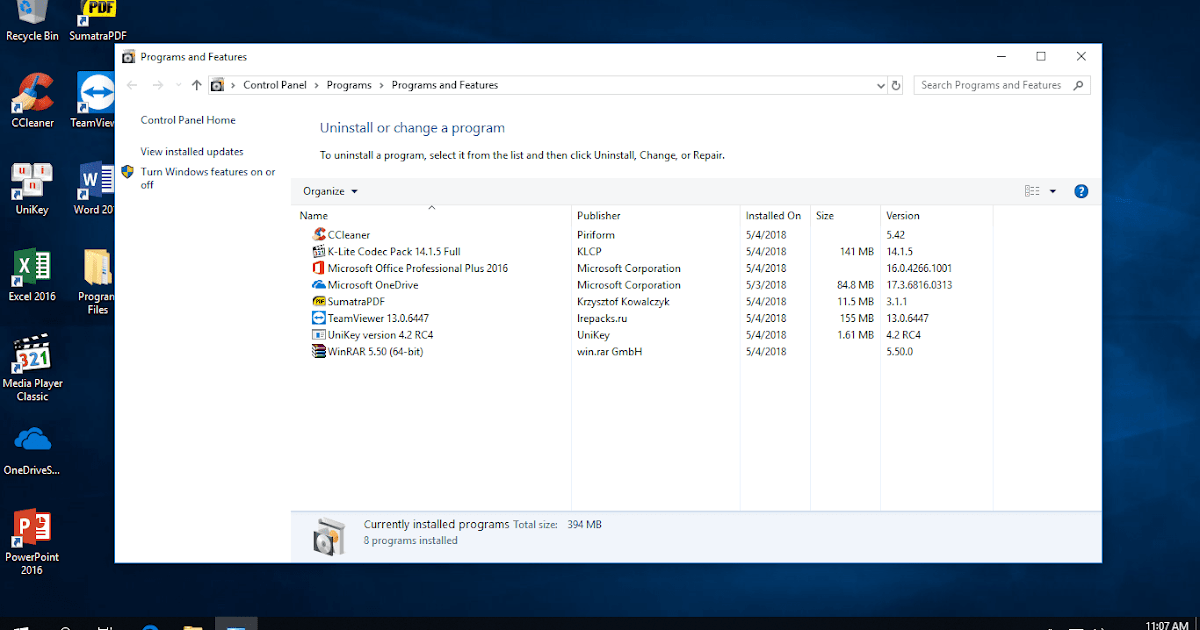This screenshot has height=630, width=1200.
Task: Select the SumatraPDF icon in program list
Action: 319,301
